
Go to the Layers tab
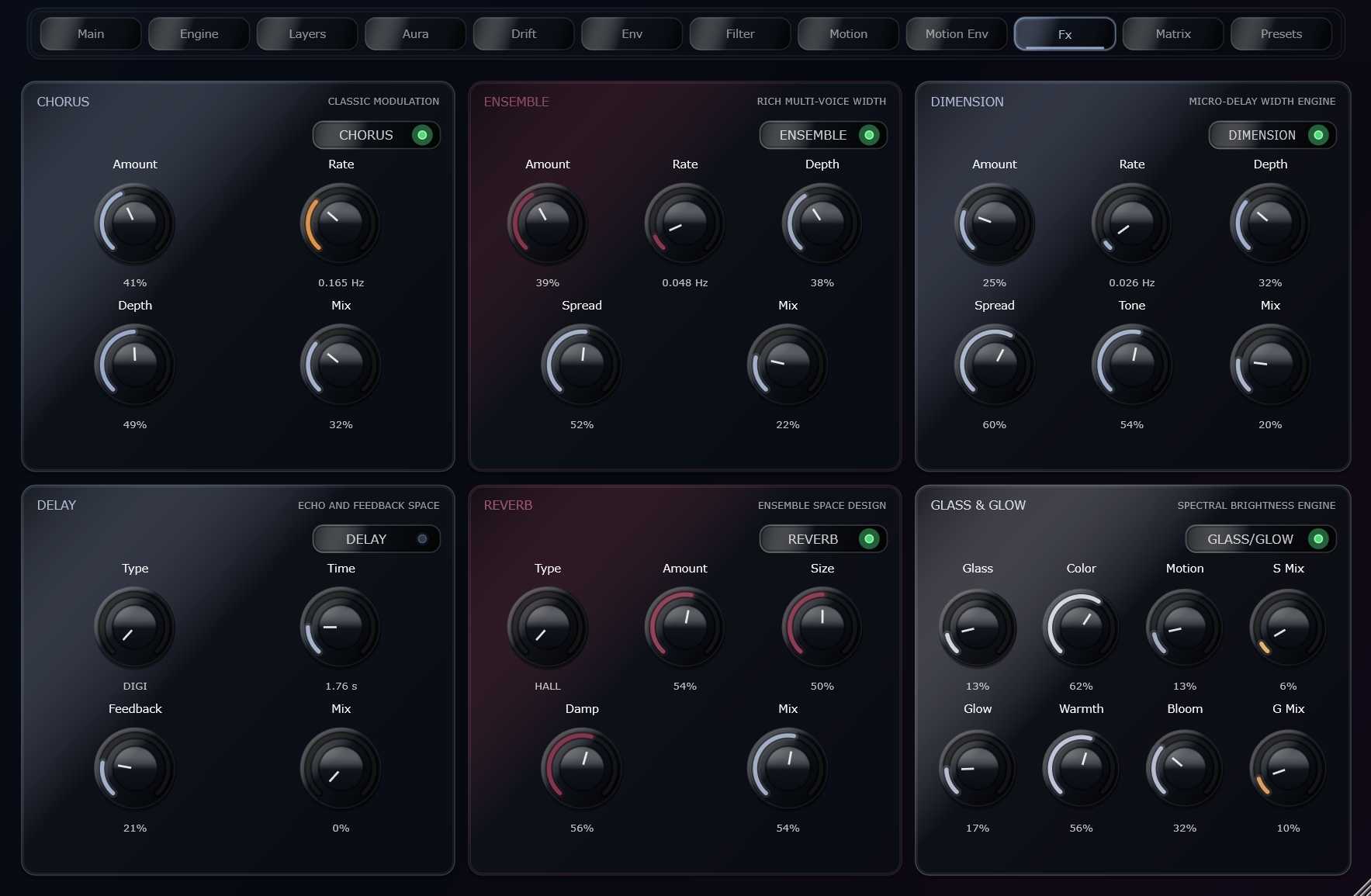307,34
